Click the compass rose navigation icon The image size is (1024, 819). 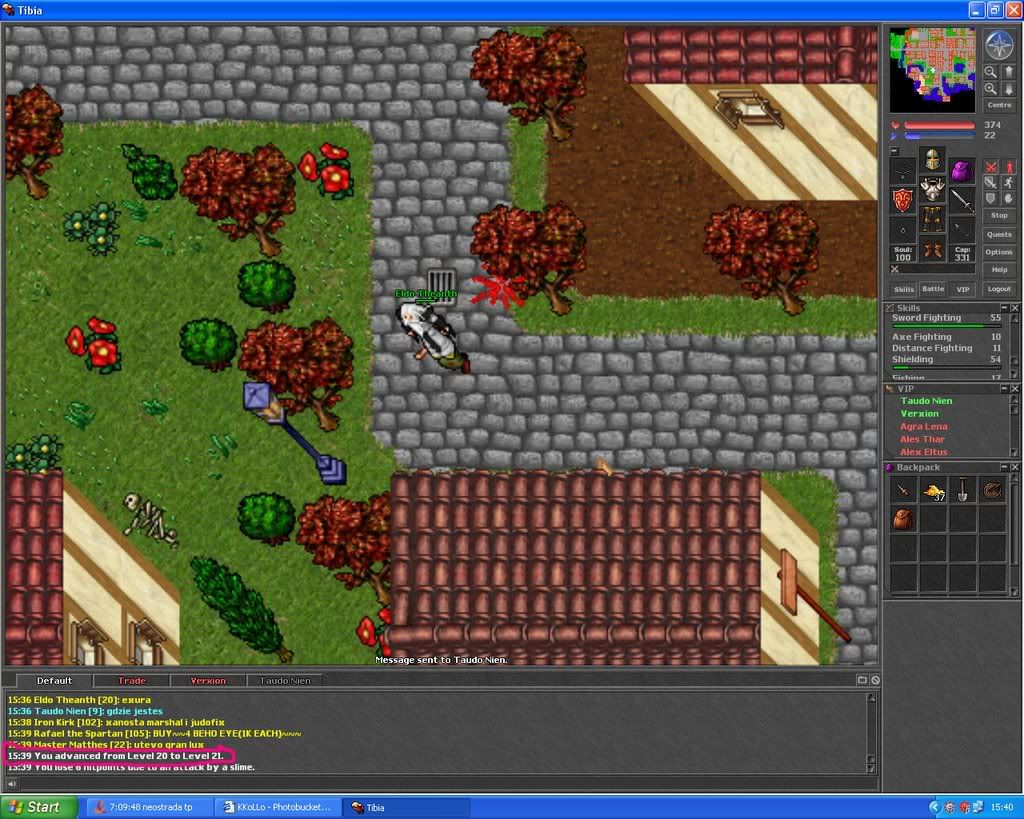point(999,45)
